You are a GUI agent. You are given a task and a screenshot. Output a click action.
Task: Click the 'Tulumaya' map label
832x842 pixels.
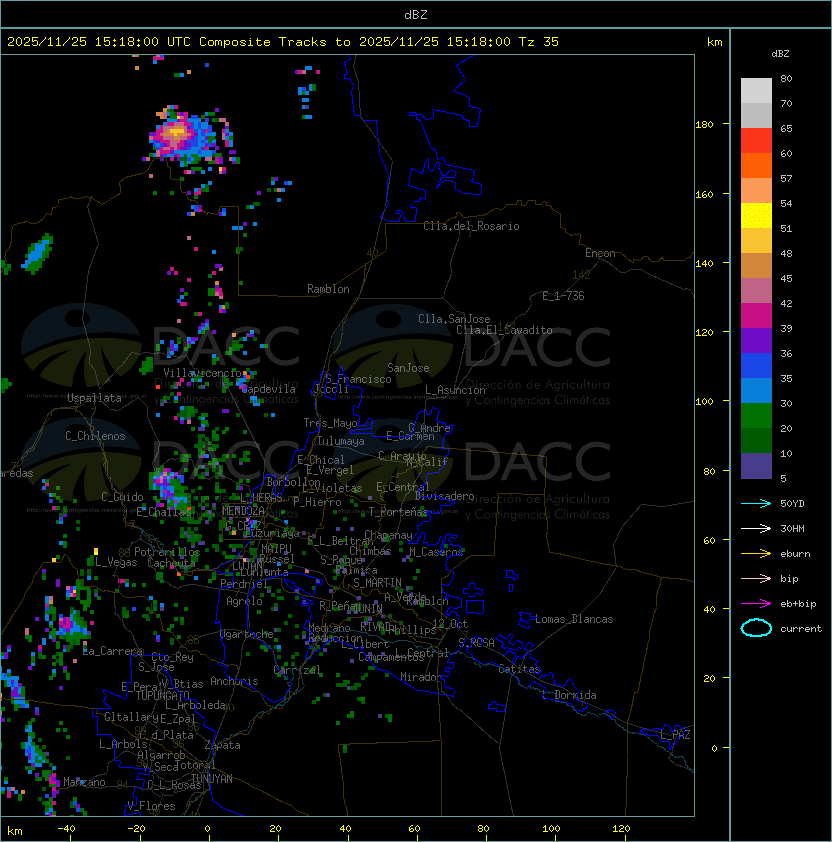click(x=341, y=441)
